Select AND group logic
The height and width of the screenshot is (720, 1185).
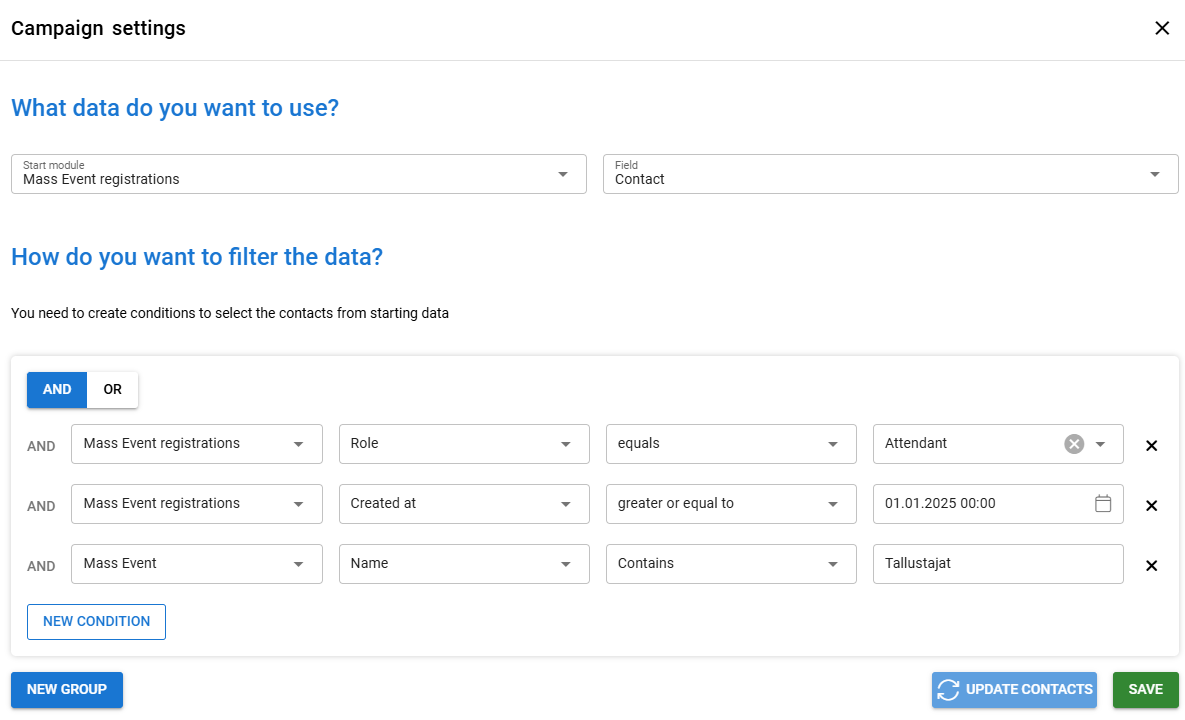tap(57, 390)
